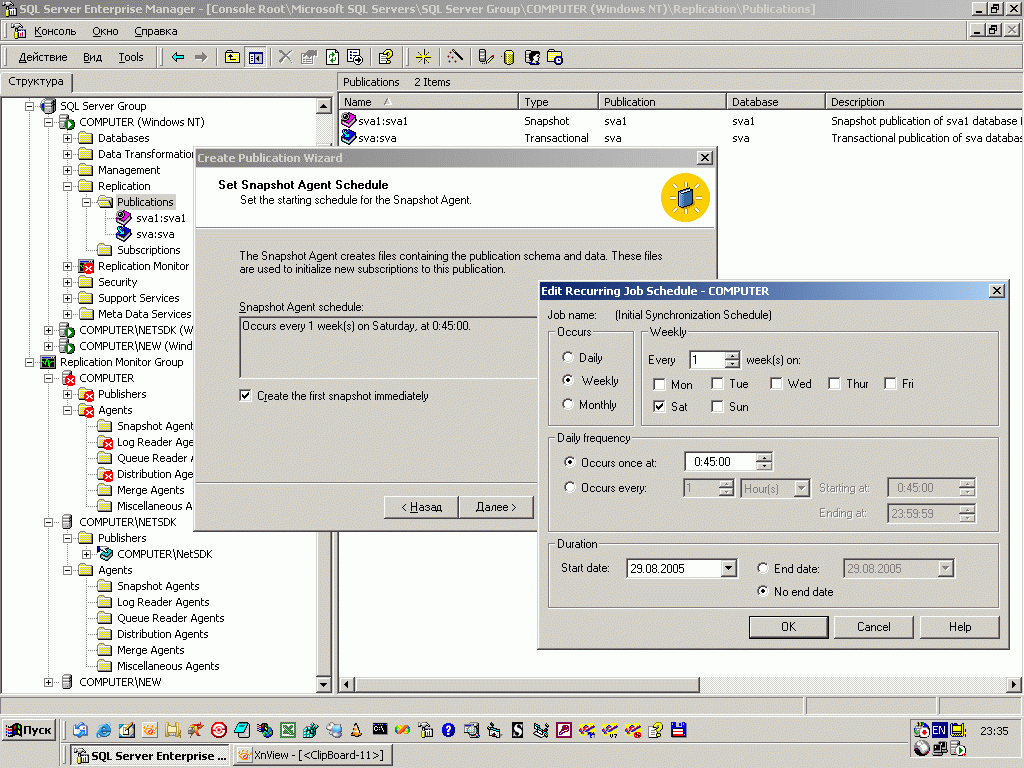Click the Structure (Структура) tab
The image size is (1024, 768).
coord(36,82)
